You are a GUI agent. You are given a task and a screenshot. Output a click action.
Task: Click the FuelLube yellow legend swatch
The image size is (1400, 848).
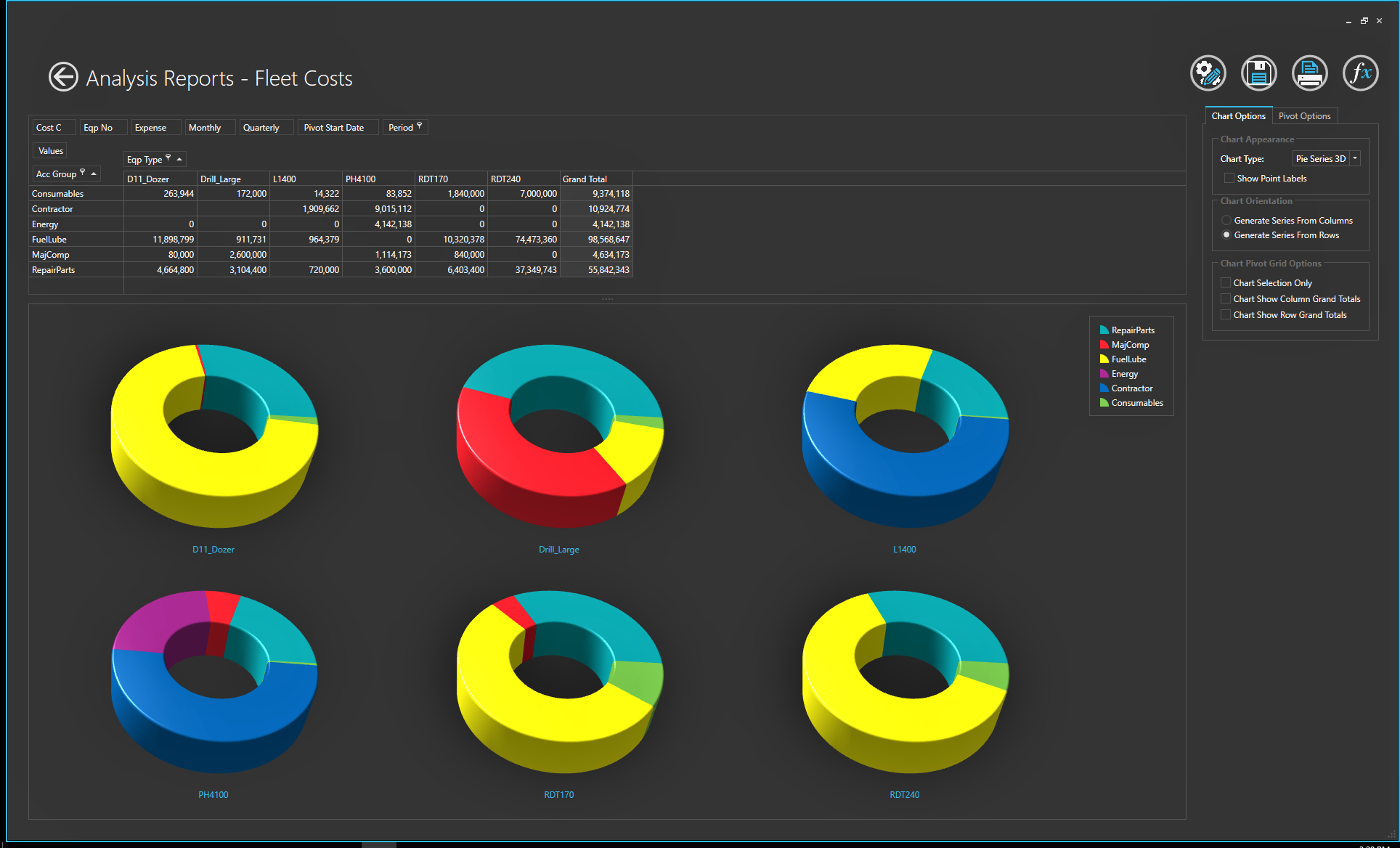(x=1104, y=359)
